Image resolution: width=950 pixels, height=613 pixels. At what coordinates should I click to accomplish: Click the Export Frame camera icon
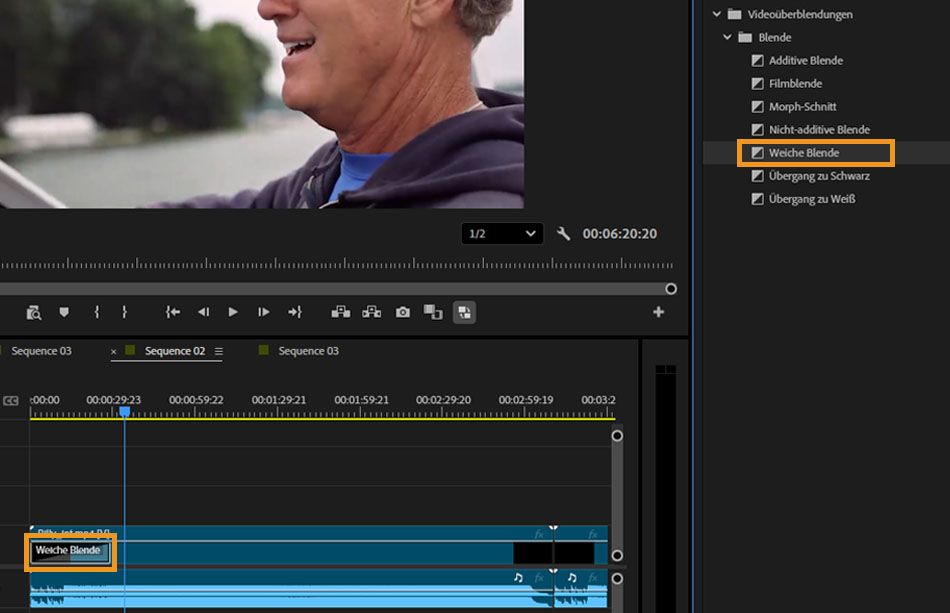point(402,312)
